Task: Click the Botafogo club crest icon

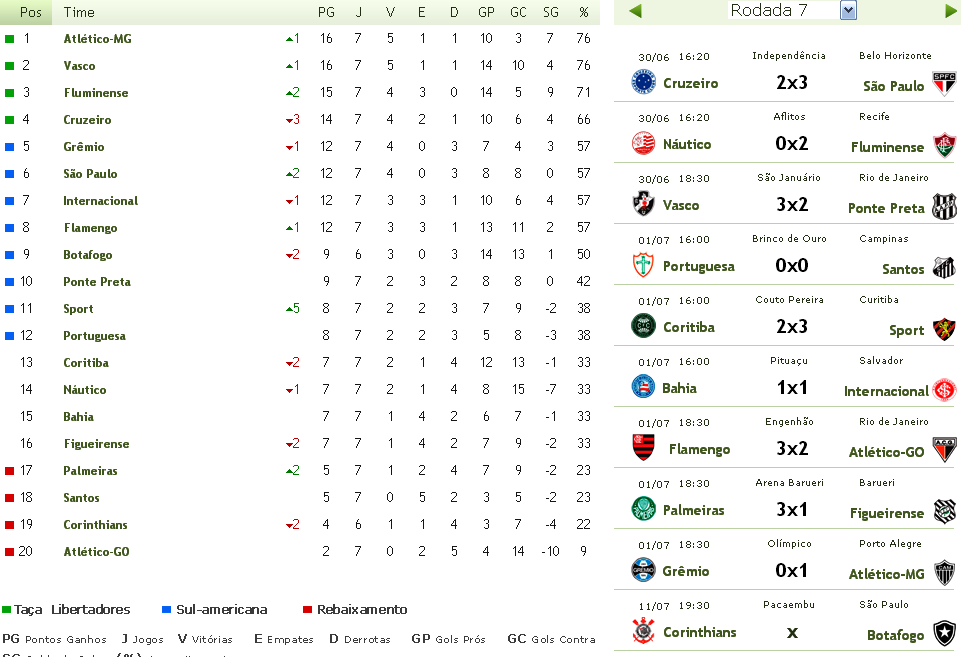Action: pos(944,633)
